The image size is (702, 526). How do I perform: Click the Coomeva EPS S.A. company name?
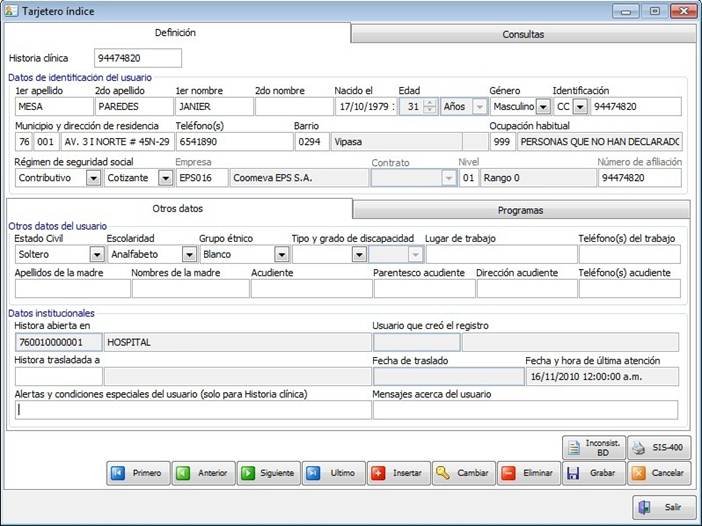300,178
